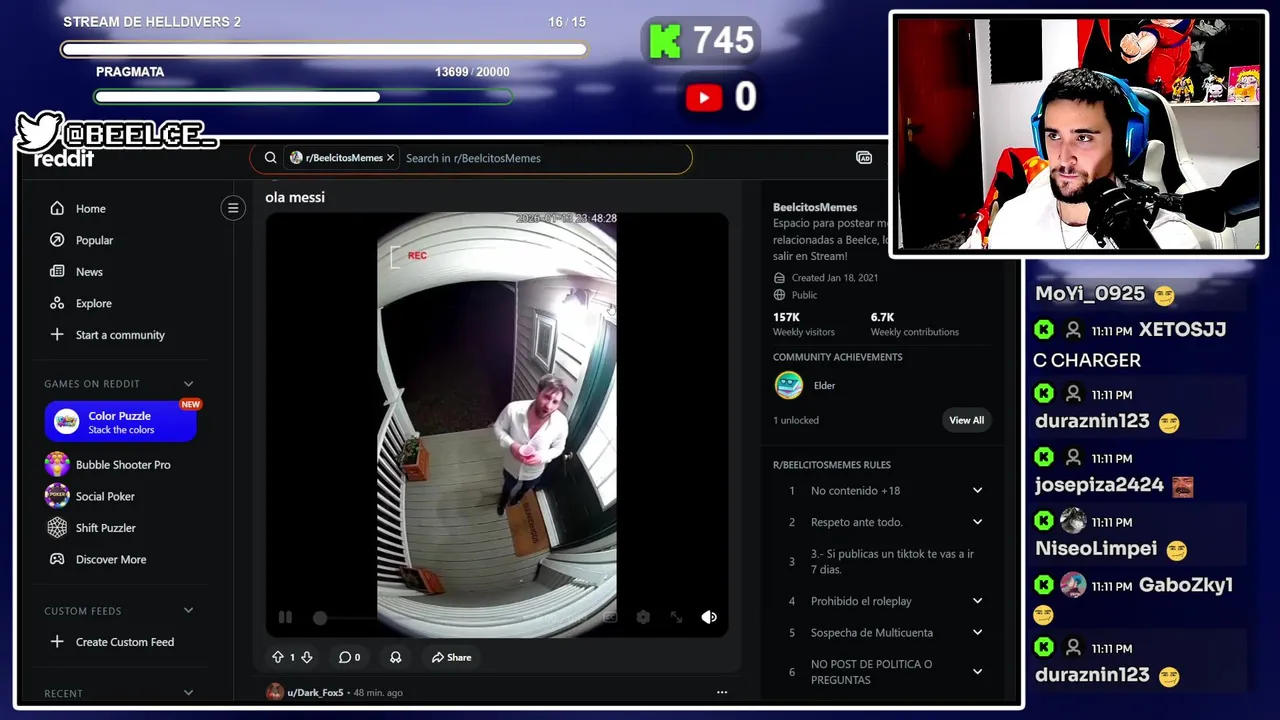
Task: Click the Popular arrow icon
Action: (x=57, y=240)
